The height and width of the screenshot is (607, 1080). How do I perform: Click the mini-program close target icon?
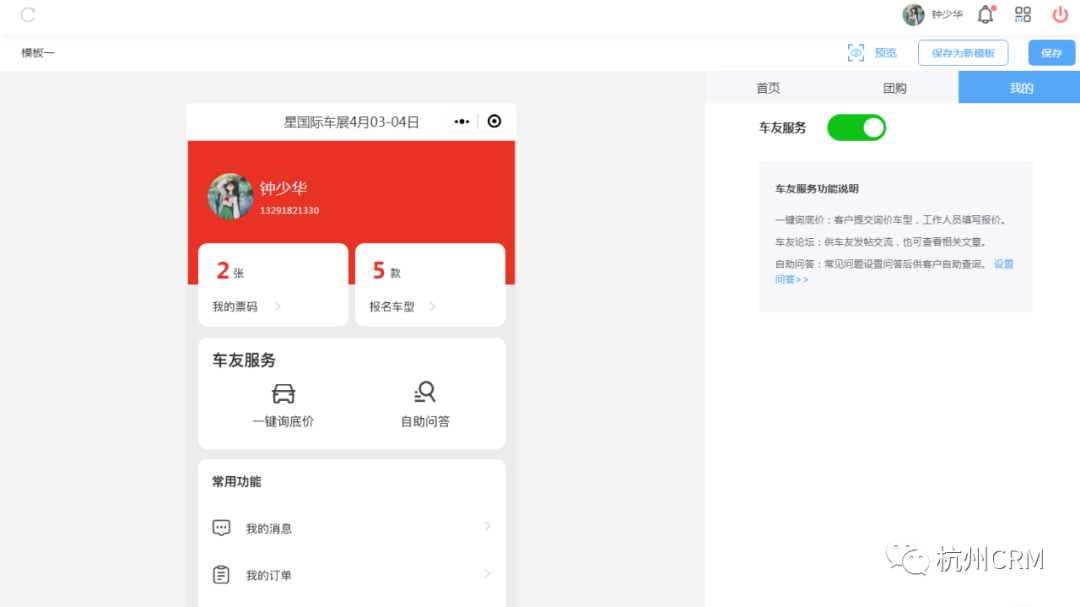click(x=495, y=121)
